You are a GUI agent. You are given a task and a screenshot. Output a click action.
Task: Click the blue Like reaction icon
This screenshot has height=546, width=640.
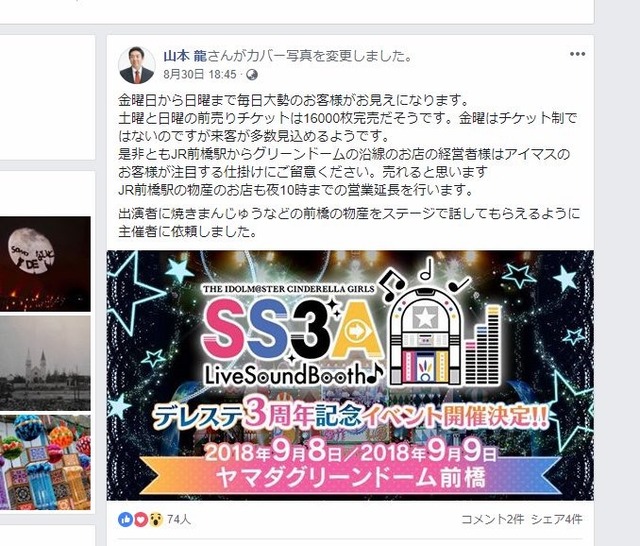125,519
